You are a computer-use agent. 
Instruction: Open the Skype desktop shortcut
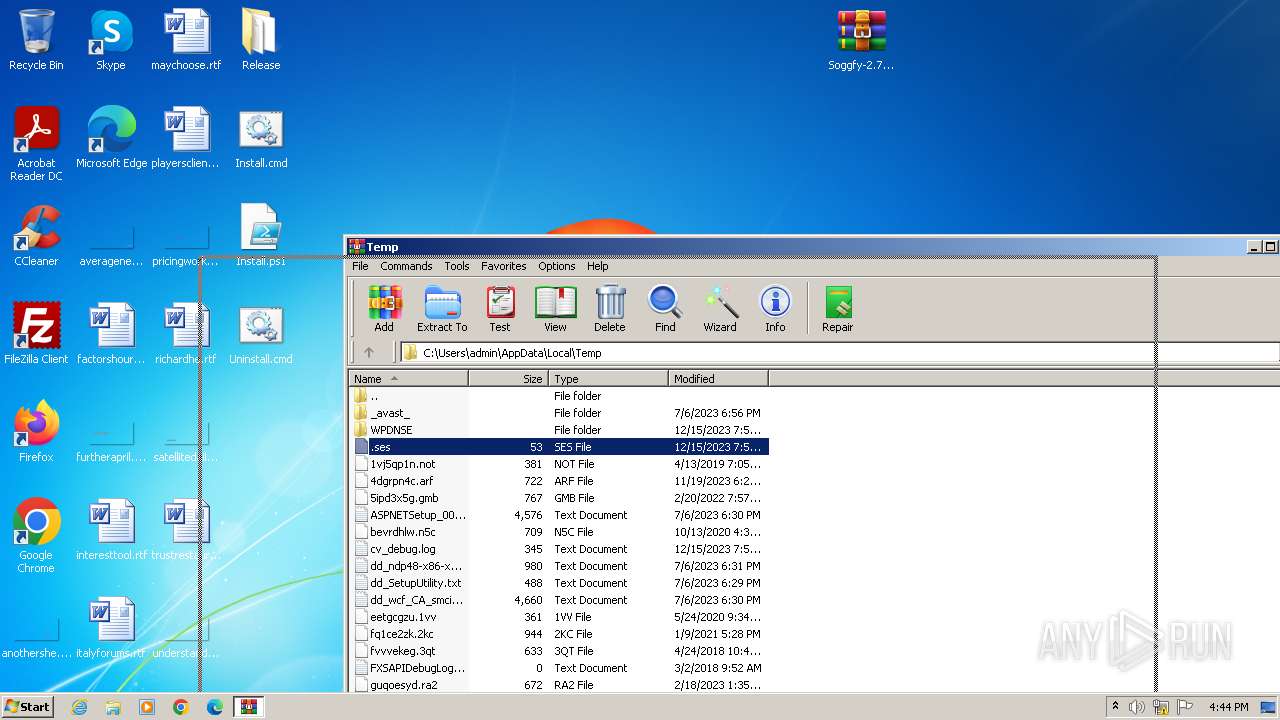[x=110, y=40]
